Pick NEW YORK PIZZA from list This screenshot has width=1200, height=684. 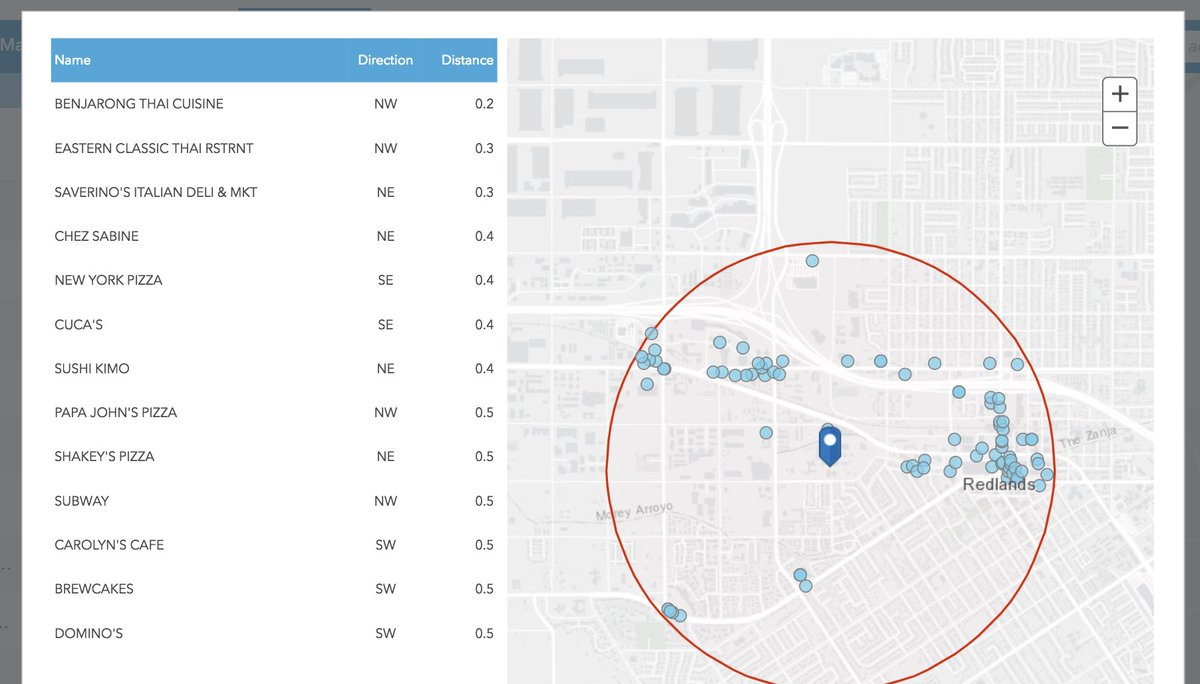point(274,280)
